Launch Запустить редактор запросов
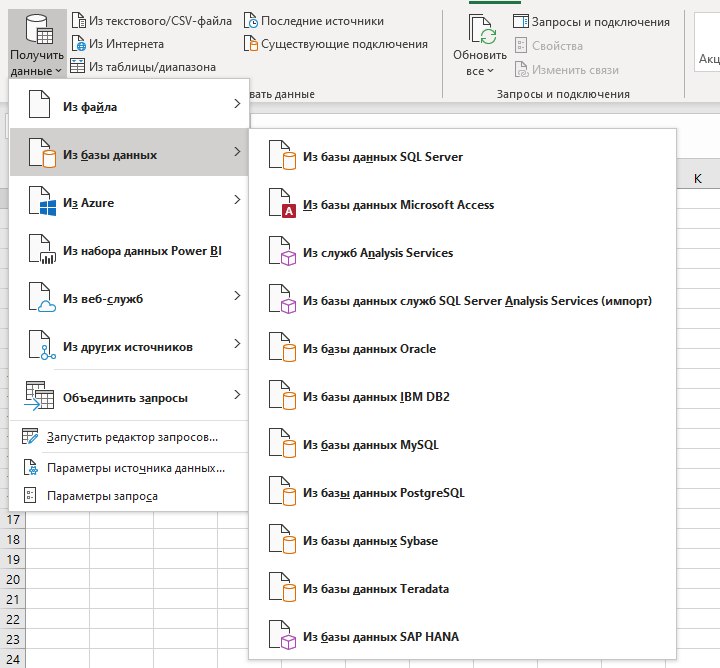 click(x=129, y=437)
